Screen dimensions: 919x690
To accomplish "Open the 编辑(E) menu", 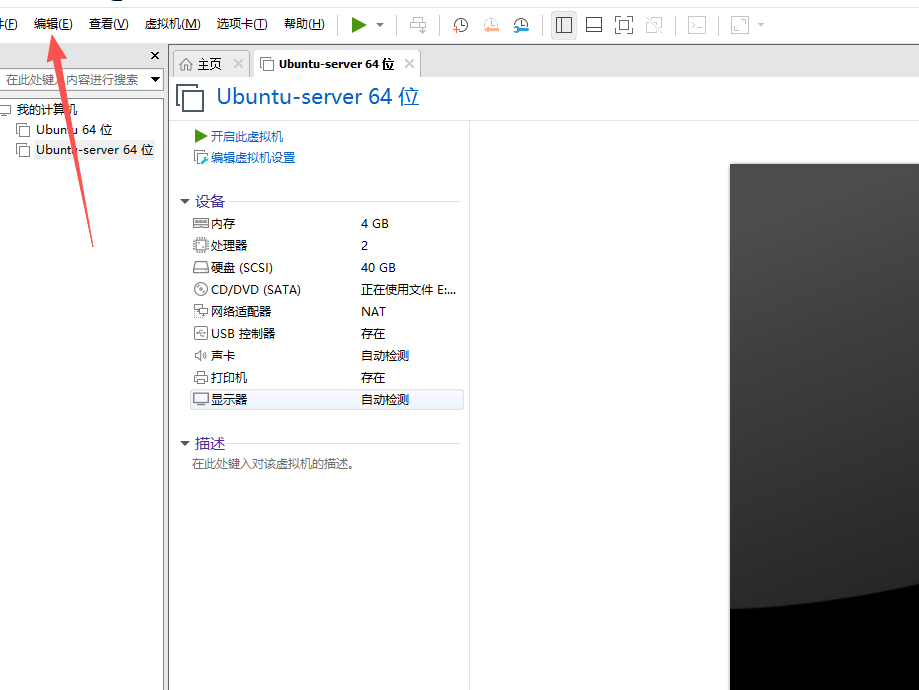I will (x=53, y=24).
